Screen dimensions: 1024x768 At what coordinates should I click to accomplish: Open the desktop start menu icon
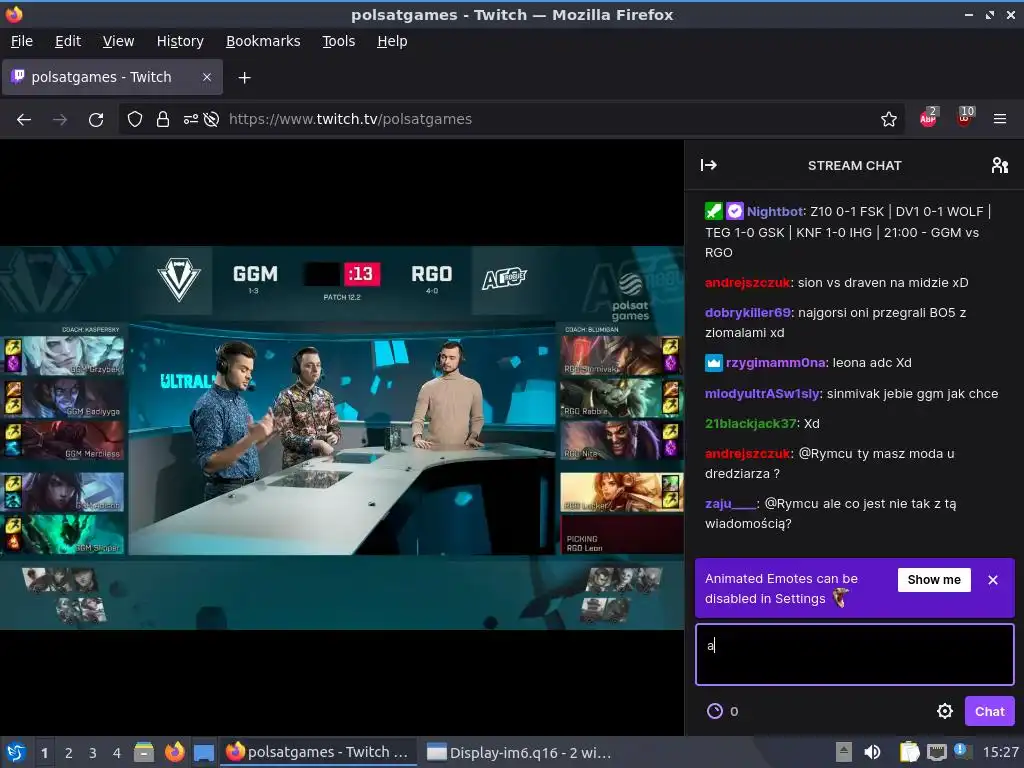(16, 752)
